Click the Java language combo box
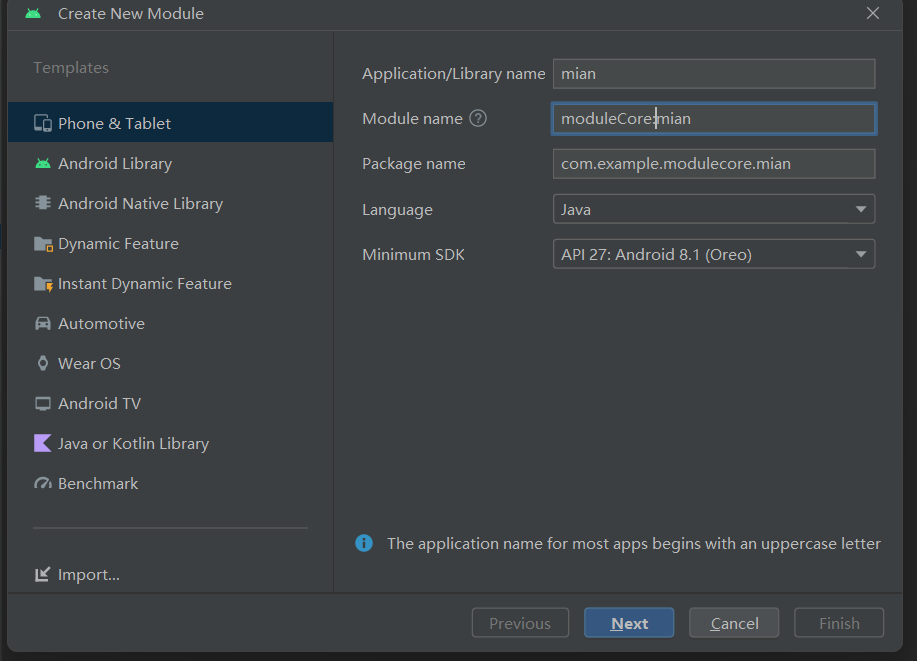The height and width of the screenshot is (661, 917). point(714,209)
